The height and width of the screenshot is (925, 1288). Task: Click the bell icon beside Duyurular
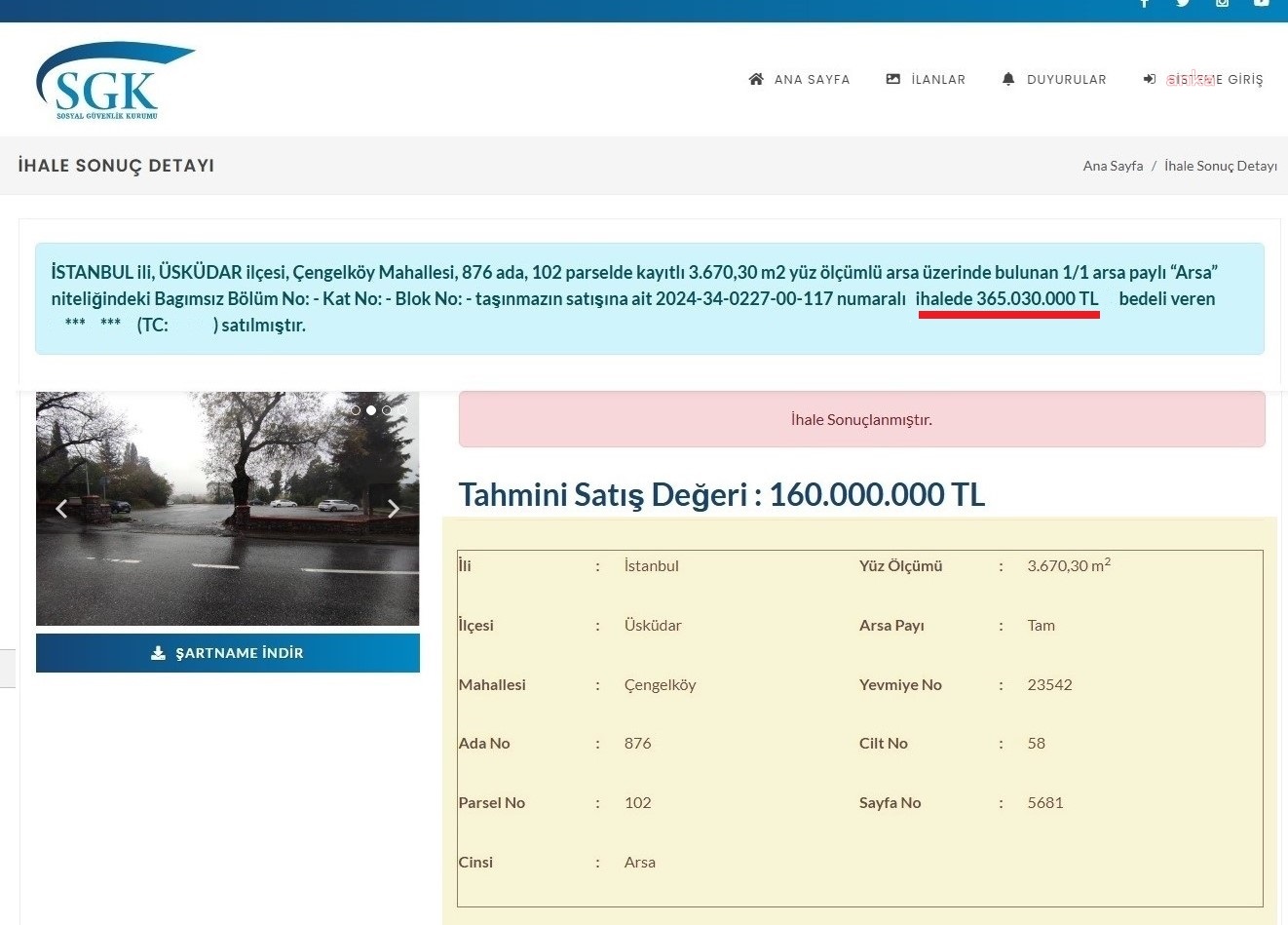(1008, 79)
